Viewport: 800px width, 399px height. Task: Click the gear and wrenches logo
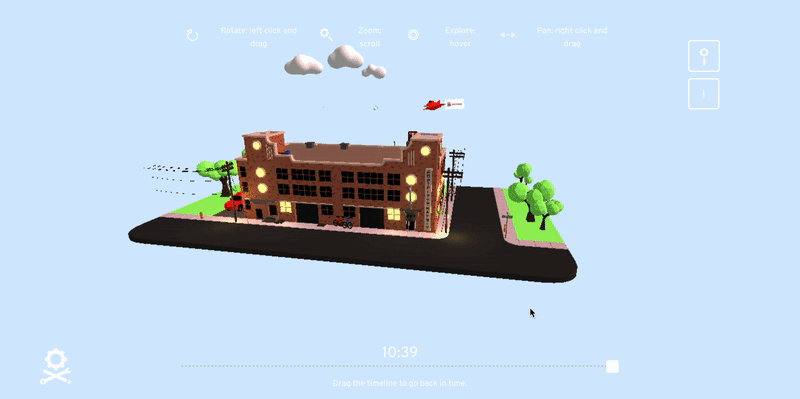tap(56, 366)
